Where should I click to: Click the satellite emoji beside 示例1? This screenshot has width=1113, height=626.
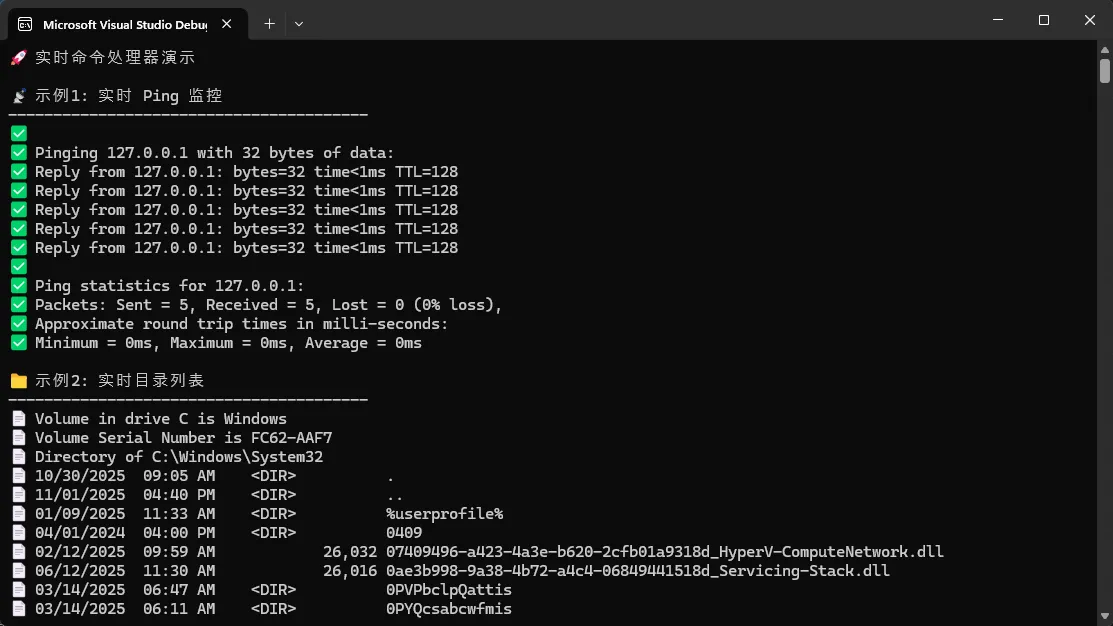tap(18, 96)
